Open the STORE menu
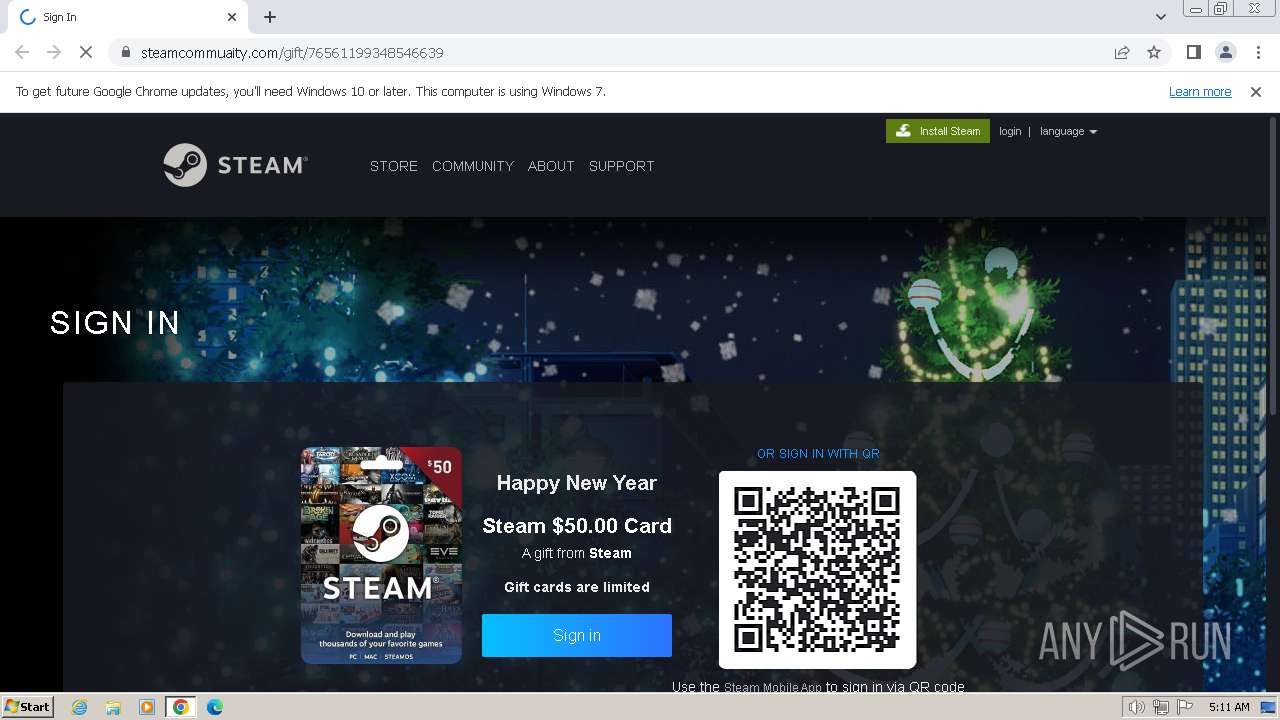 click(394, 166)
